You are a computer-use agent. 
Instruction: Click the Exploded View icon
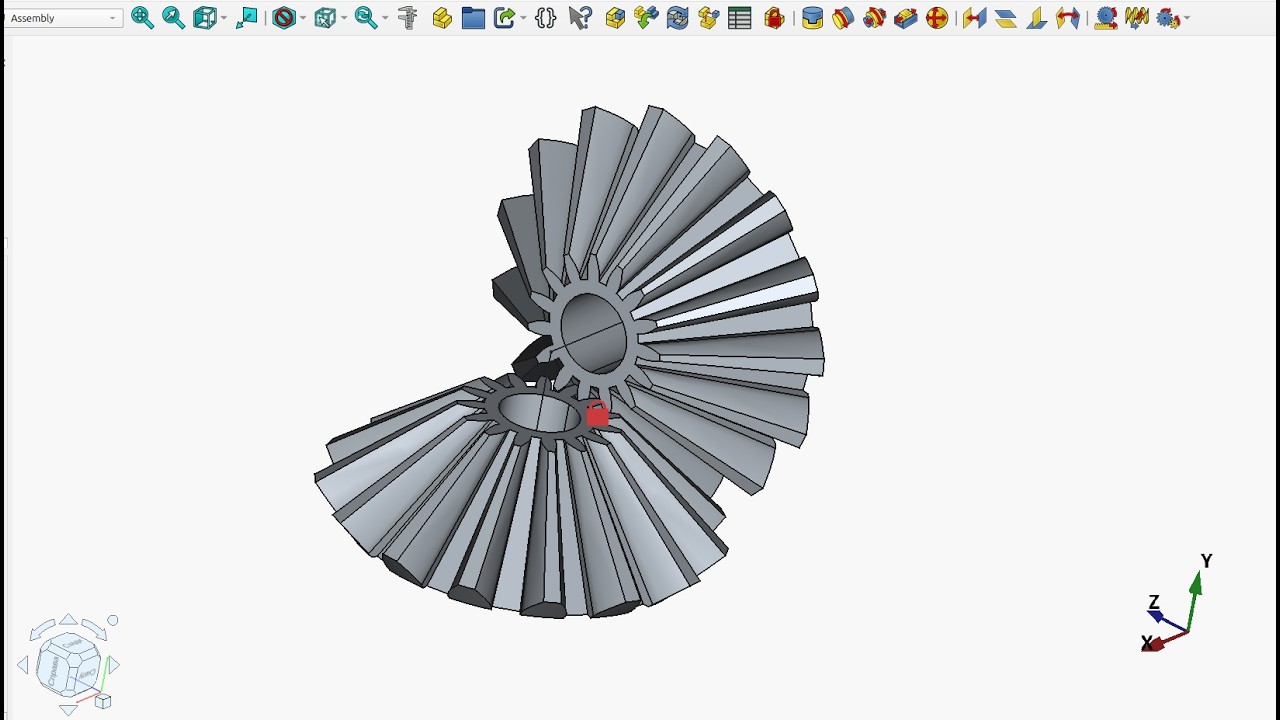(709, 18)
